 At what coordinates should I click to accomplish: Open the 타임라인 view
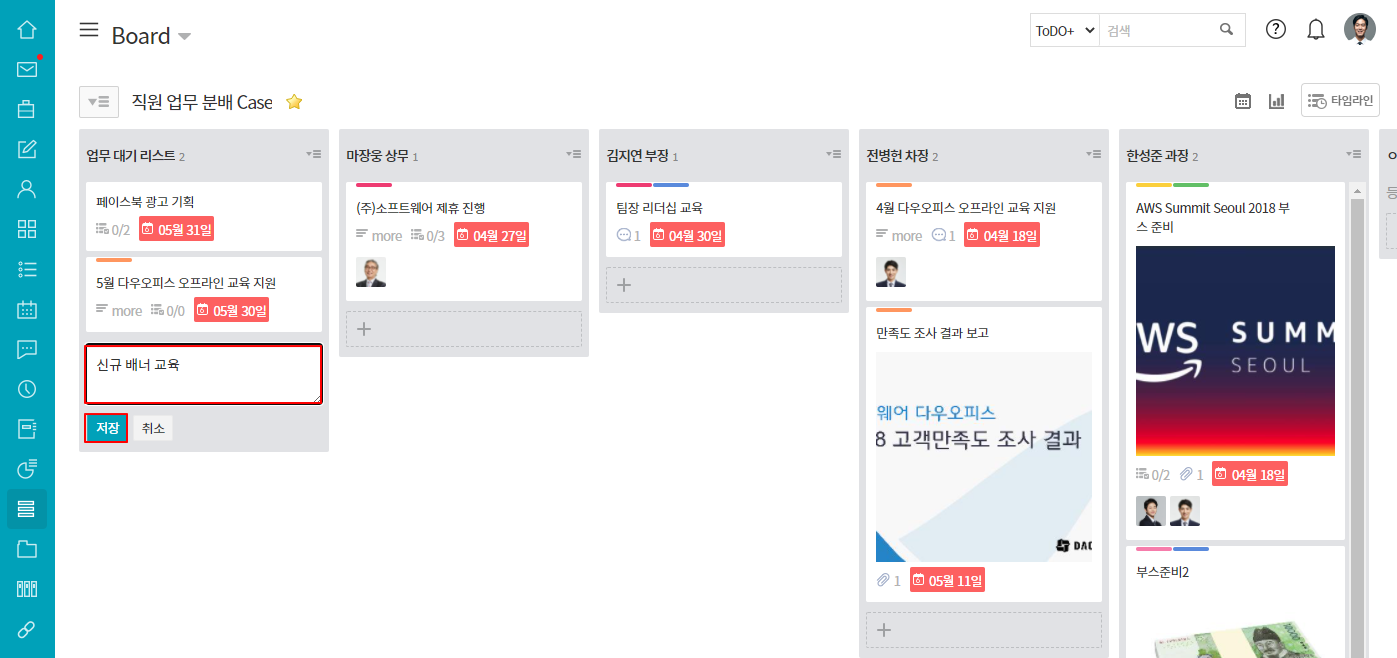click(1340, 101)
